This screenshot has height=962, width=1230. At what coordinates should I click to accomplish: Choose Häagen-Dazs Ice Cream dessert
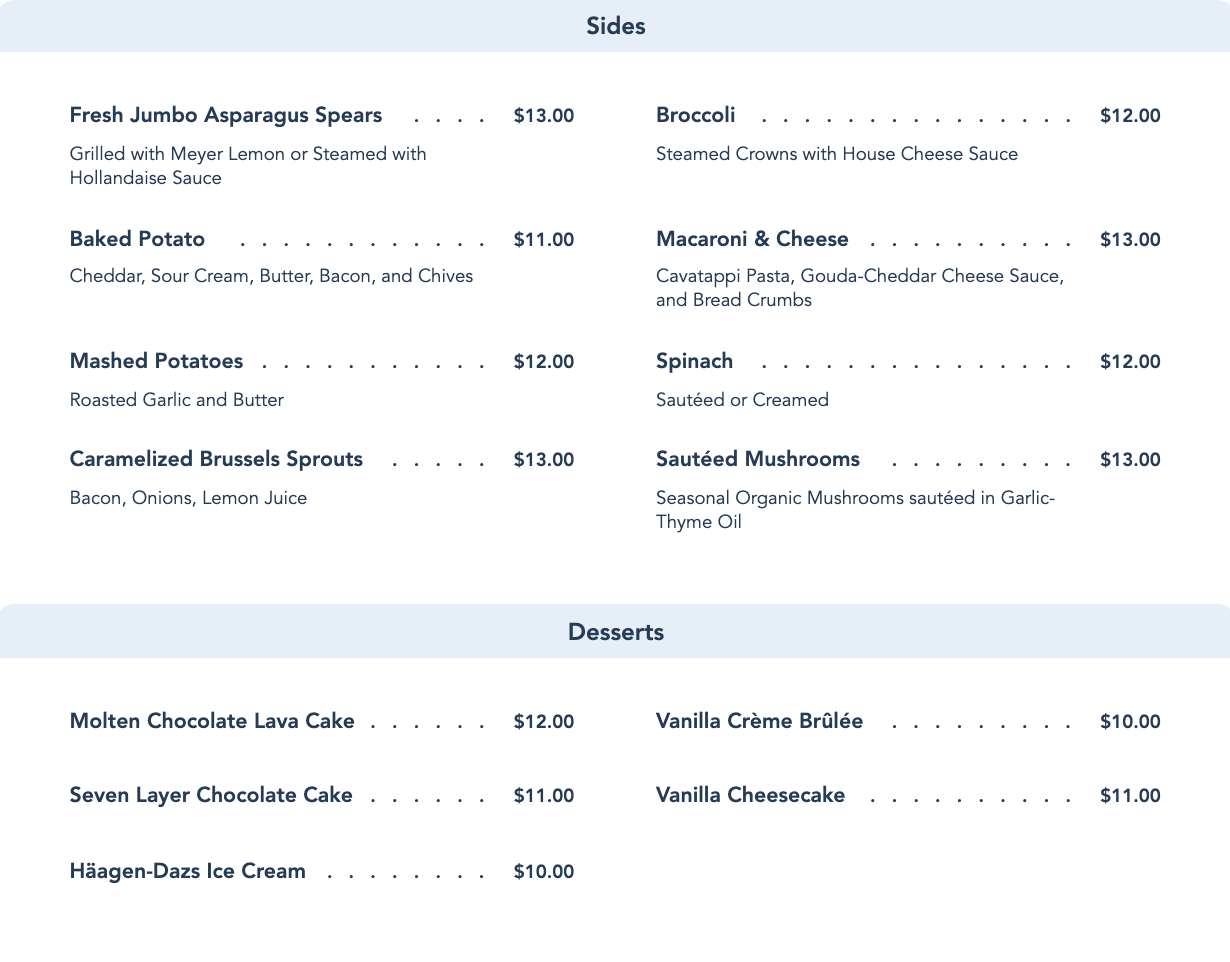[x=188, y=872]
